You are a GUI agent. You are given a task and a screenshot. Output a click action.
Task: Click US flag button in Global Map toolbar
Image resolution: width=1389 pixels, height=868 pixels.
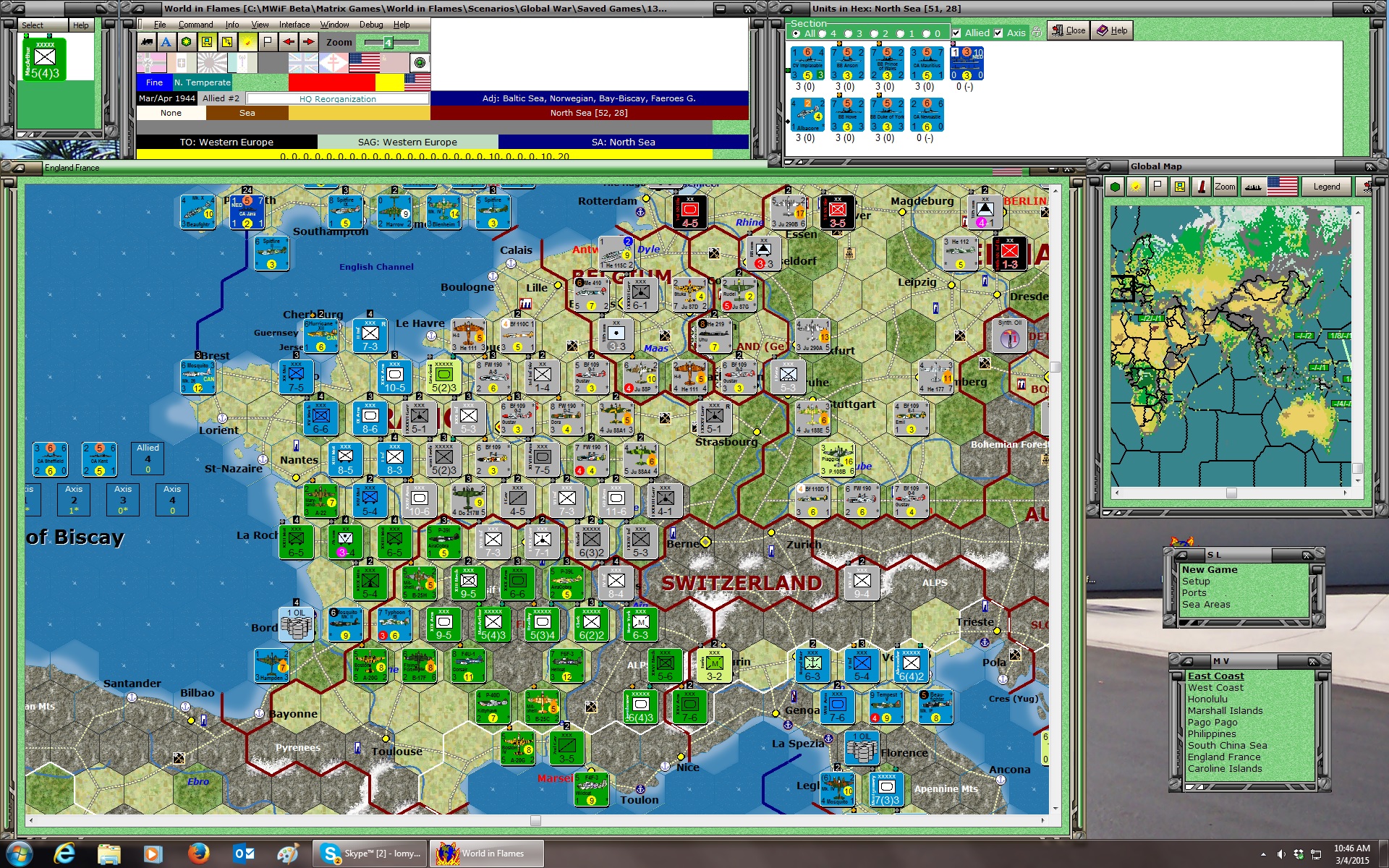pos(1282,187)
